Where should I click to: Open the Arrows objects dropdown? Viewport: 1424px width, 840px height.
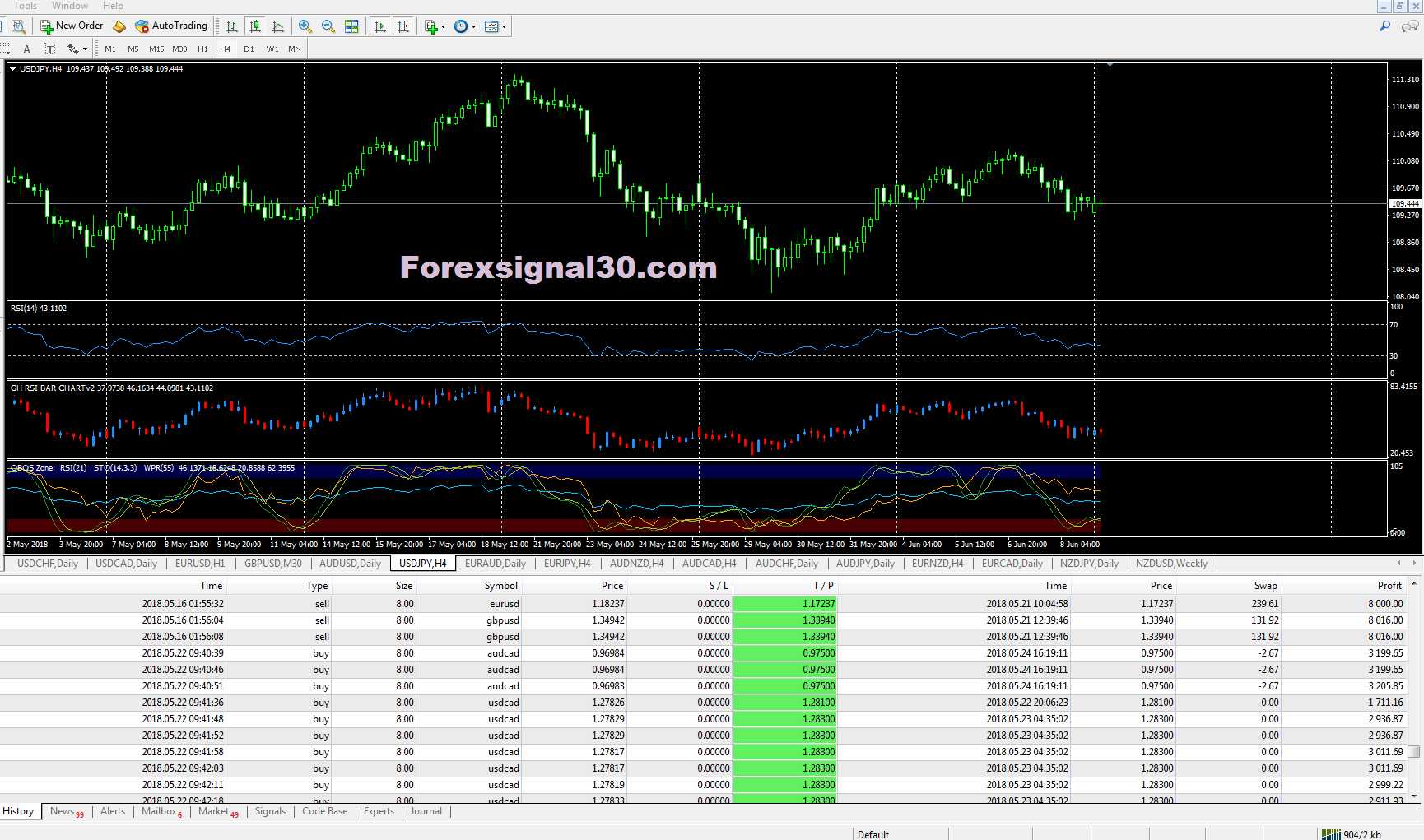coord(77,49)
